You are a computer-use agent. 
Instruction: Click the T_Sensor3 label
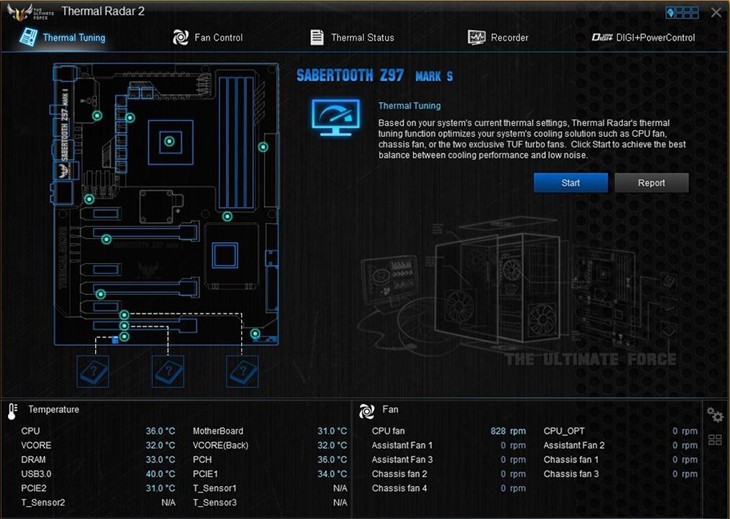[215, 503]
